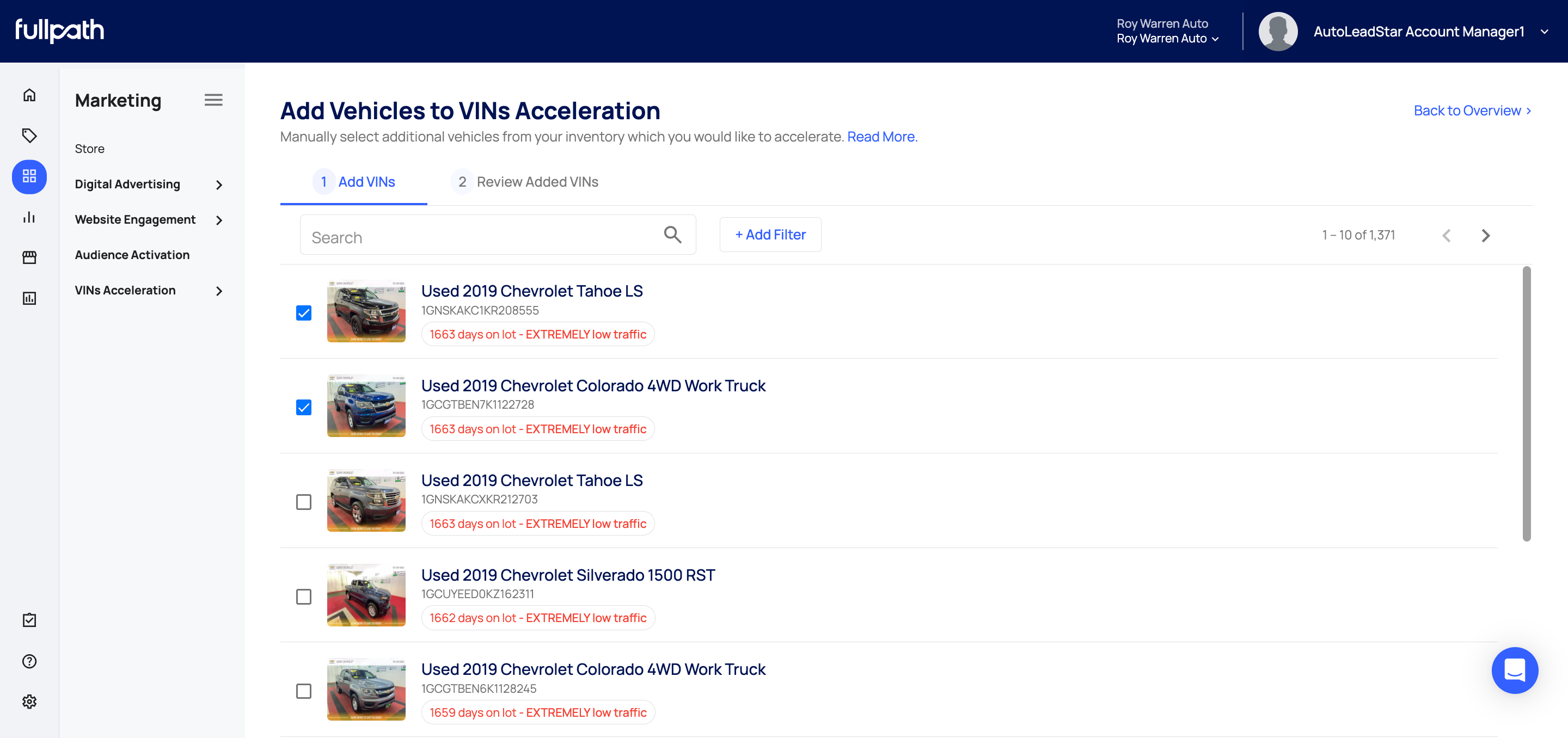The width and height of the screenshot is (1568, 738).
Task: Click the search magnifier icon
Action: [672, 234]
